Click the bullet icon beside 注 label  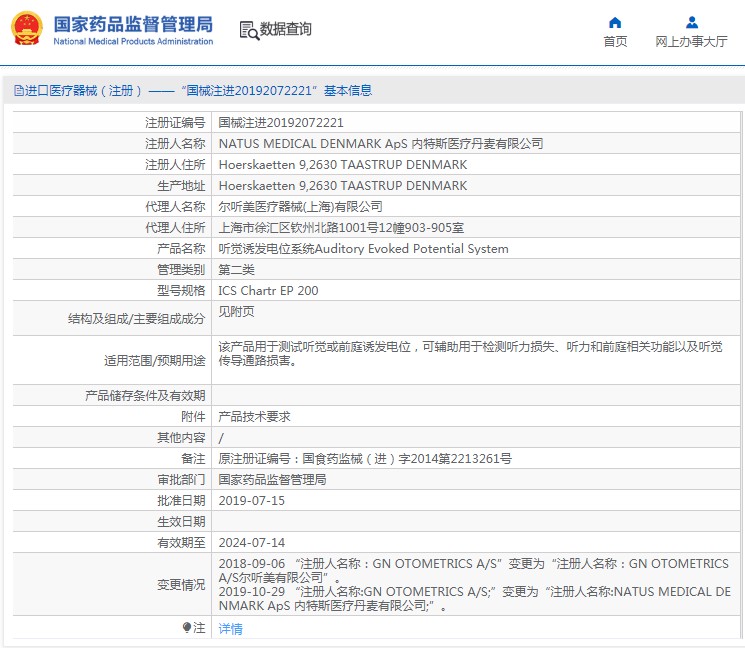[186, 628]
